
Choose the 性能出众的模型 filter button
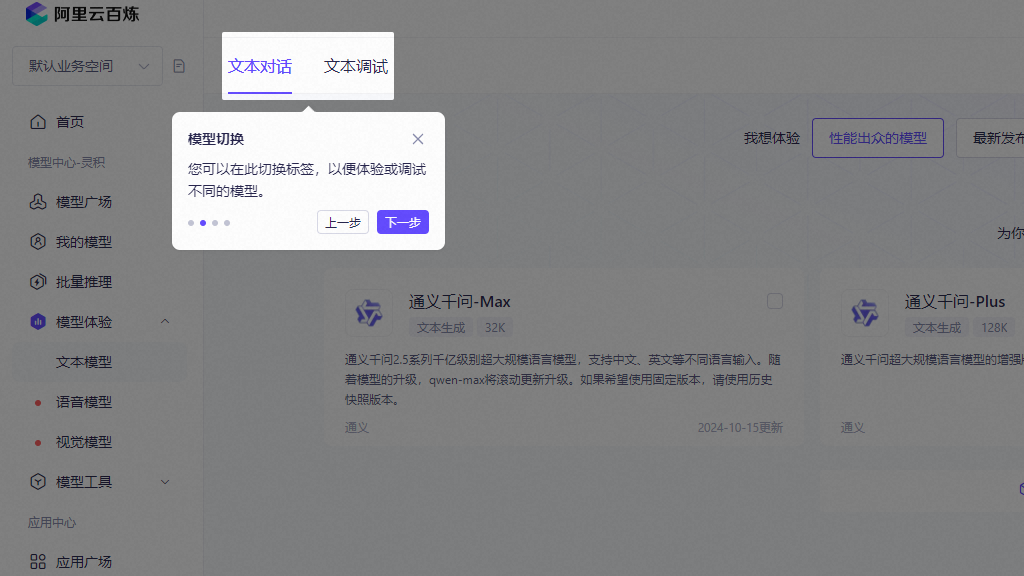coord(878,138)
